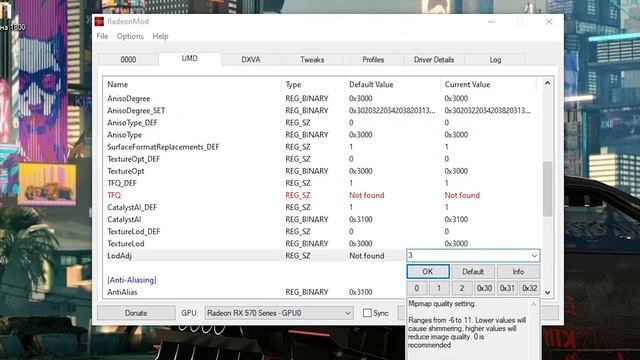Click the info tooltip scroll up arrow
Screen dimensions: 640x360
point(533,304)
